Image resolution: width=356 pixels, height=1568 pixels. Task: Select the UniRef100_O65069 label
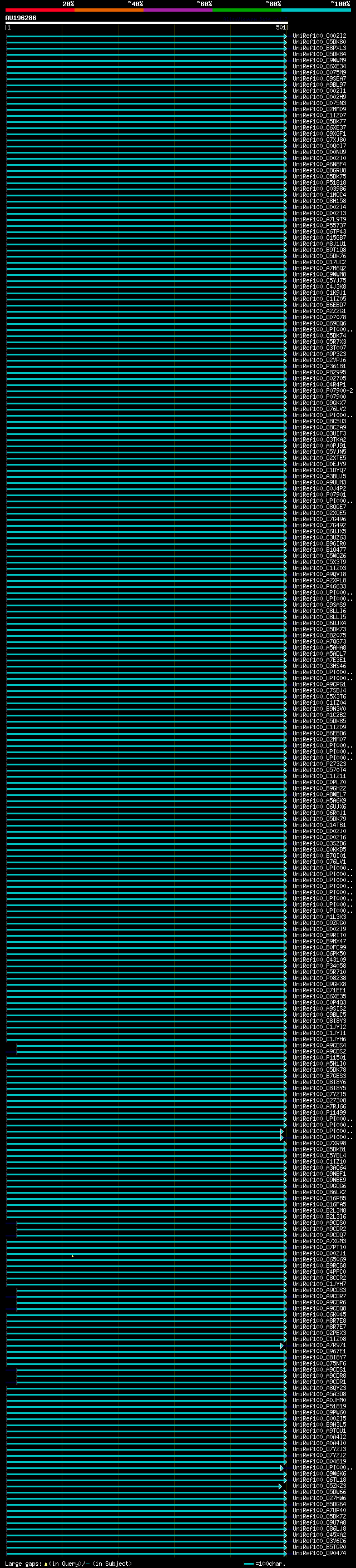coord(319,1259)
